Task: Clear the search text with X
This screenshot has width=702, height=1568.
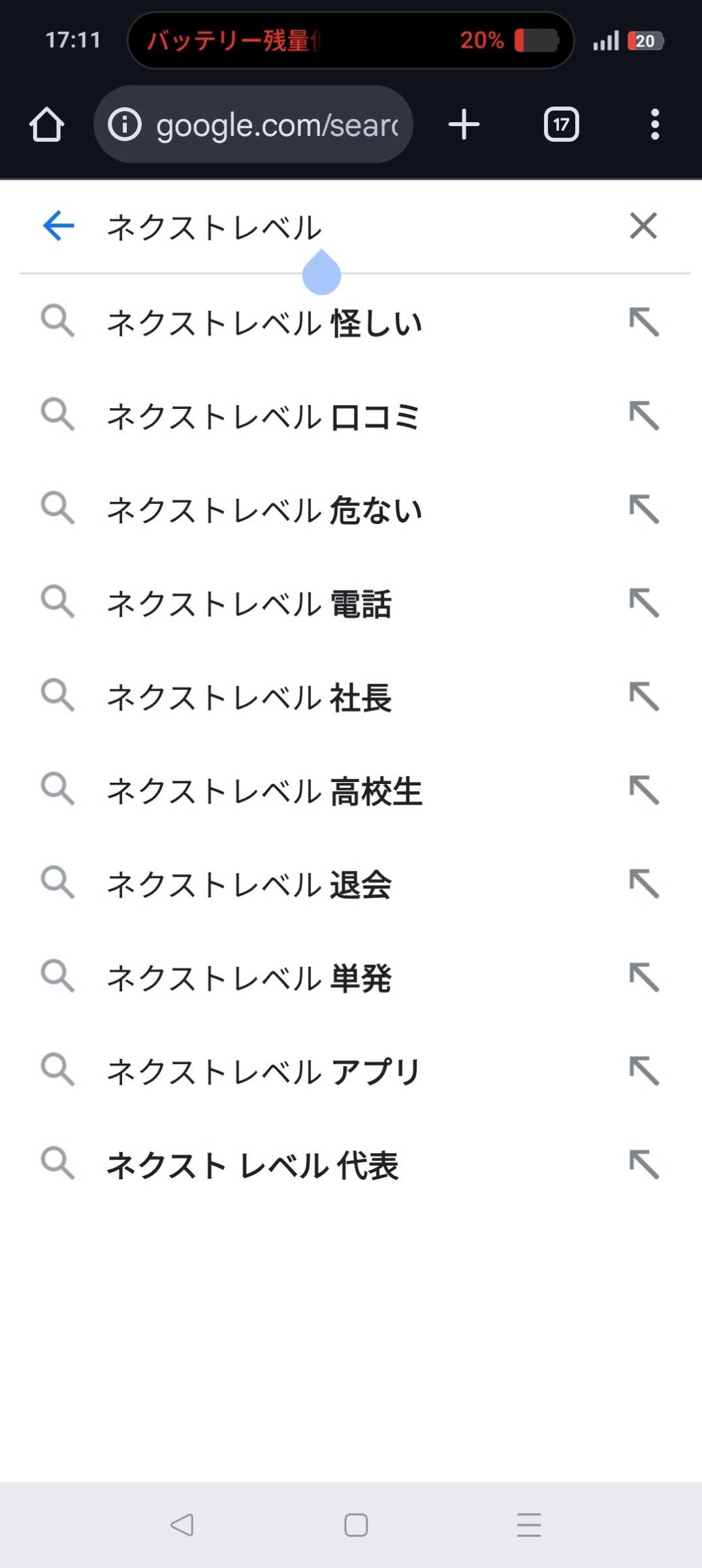Action: tap(643, 226)
